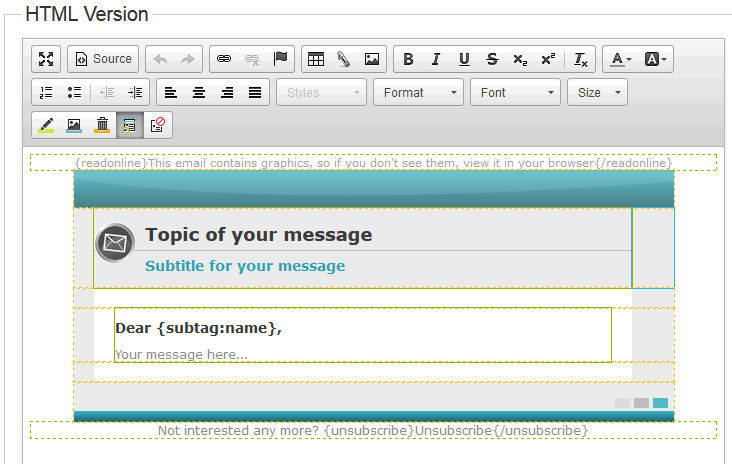
Task: Open the Format dropdown
Action: point(418,92)
